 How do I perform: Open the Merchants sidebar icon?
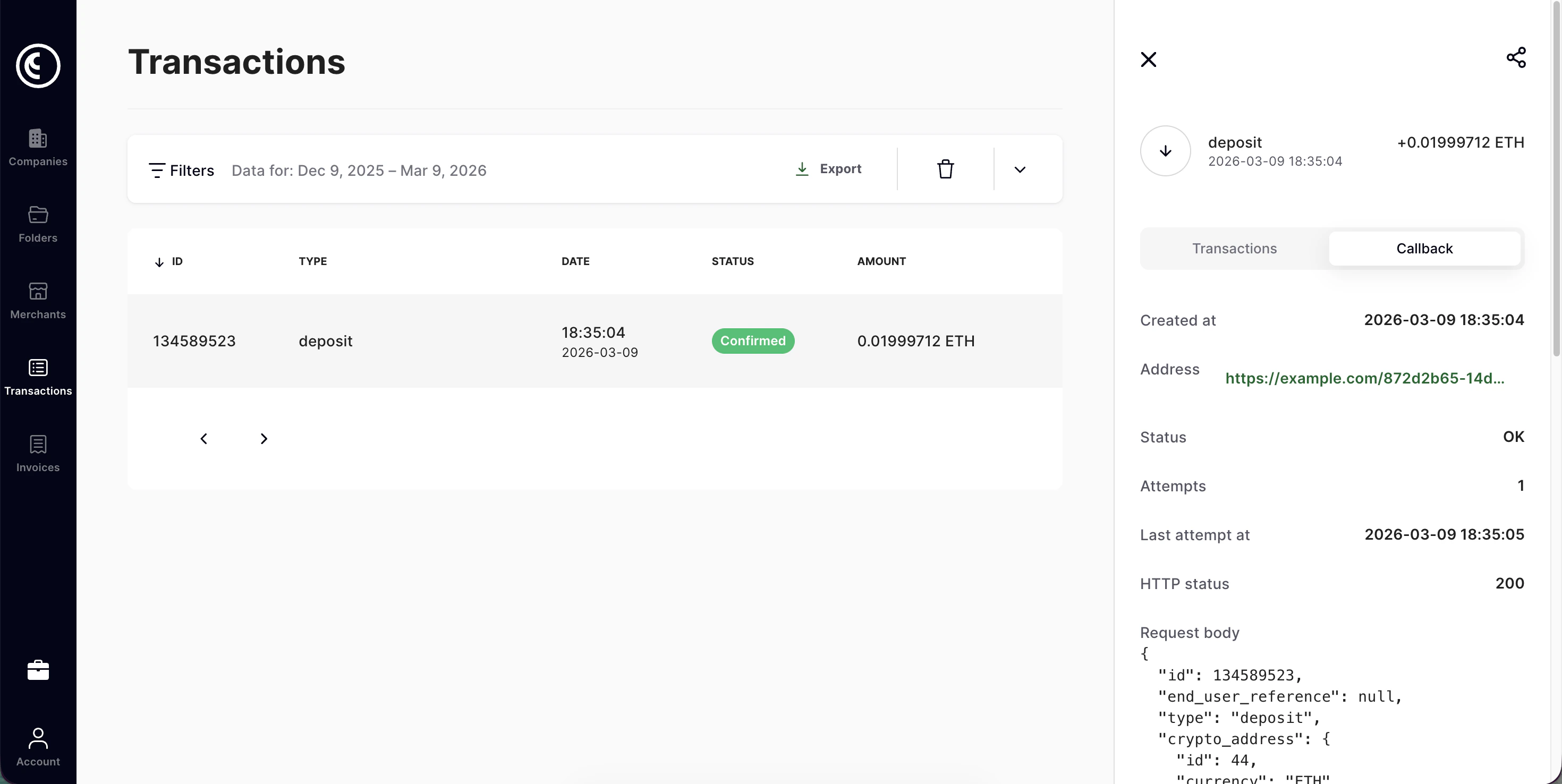pos(38,300)
